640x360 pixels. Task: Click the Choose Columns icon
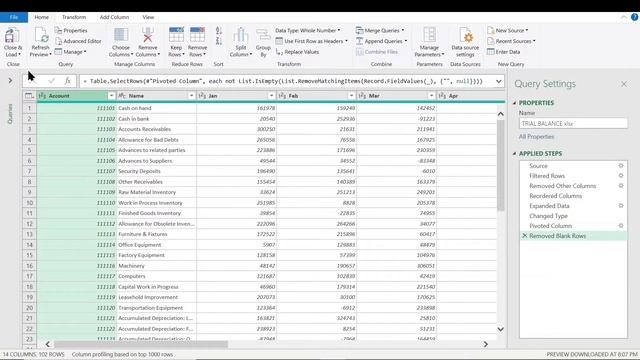tap(121, 35)
